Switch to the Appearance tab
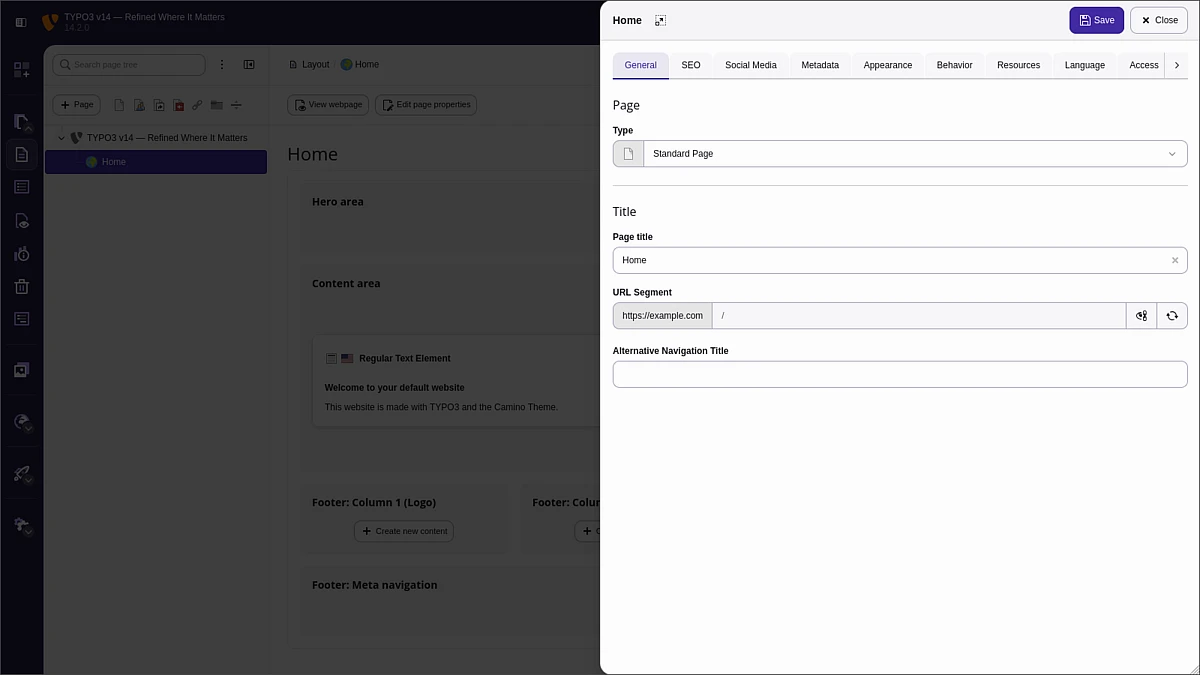 887,65
